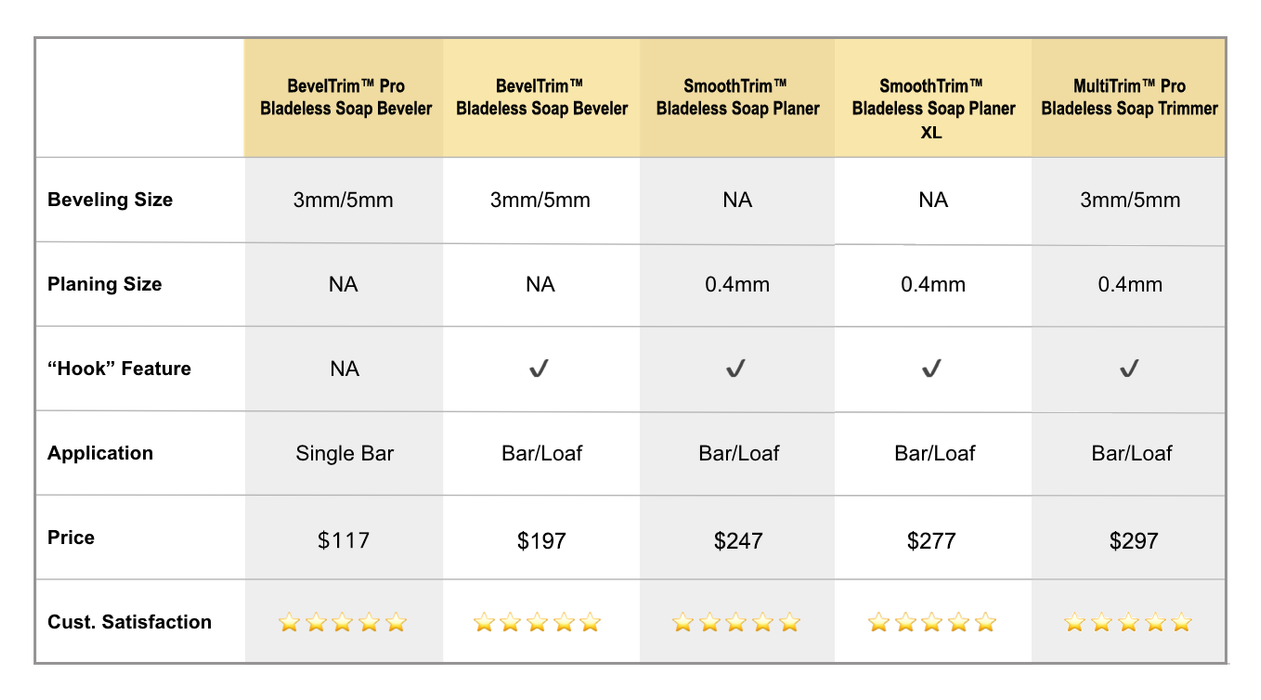Click the SmoothTrim Bladeless Soap Planer hook checkmark

pos(736,369)
